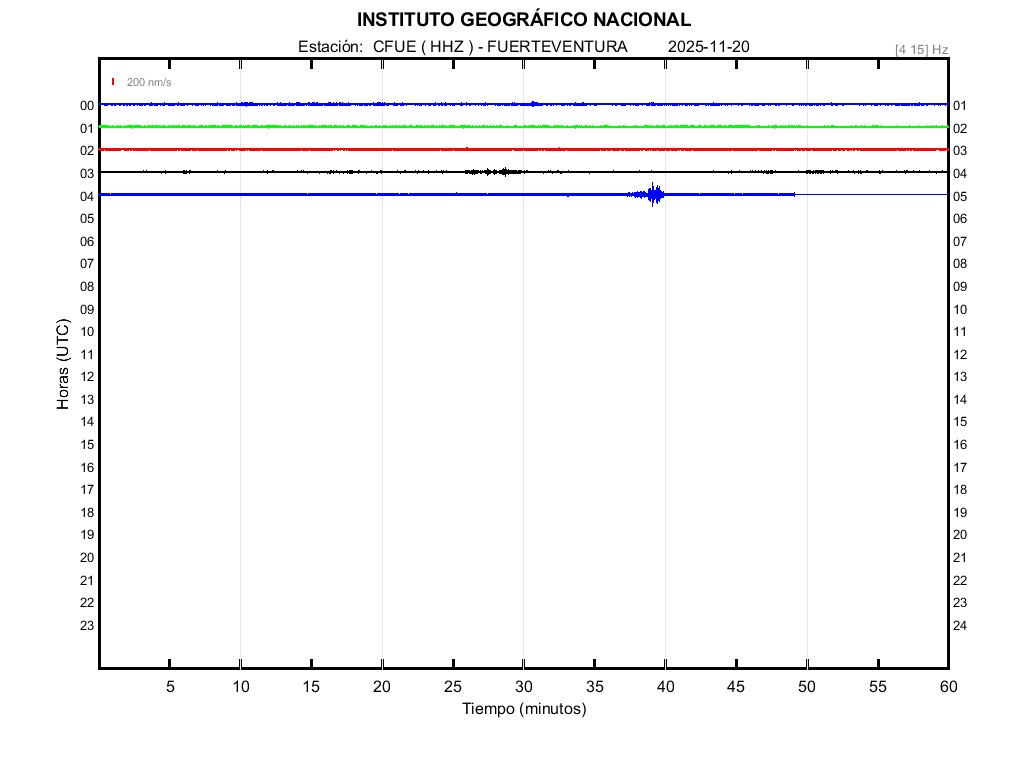Click the Instituto Geográfico Nacional title
Image resolution: width=1024 pixels, height=768 pixels.
coord(523,20)
